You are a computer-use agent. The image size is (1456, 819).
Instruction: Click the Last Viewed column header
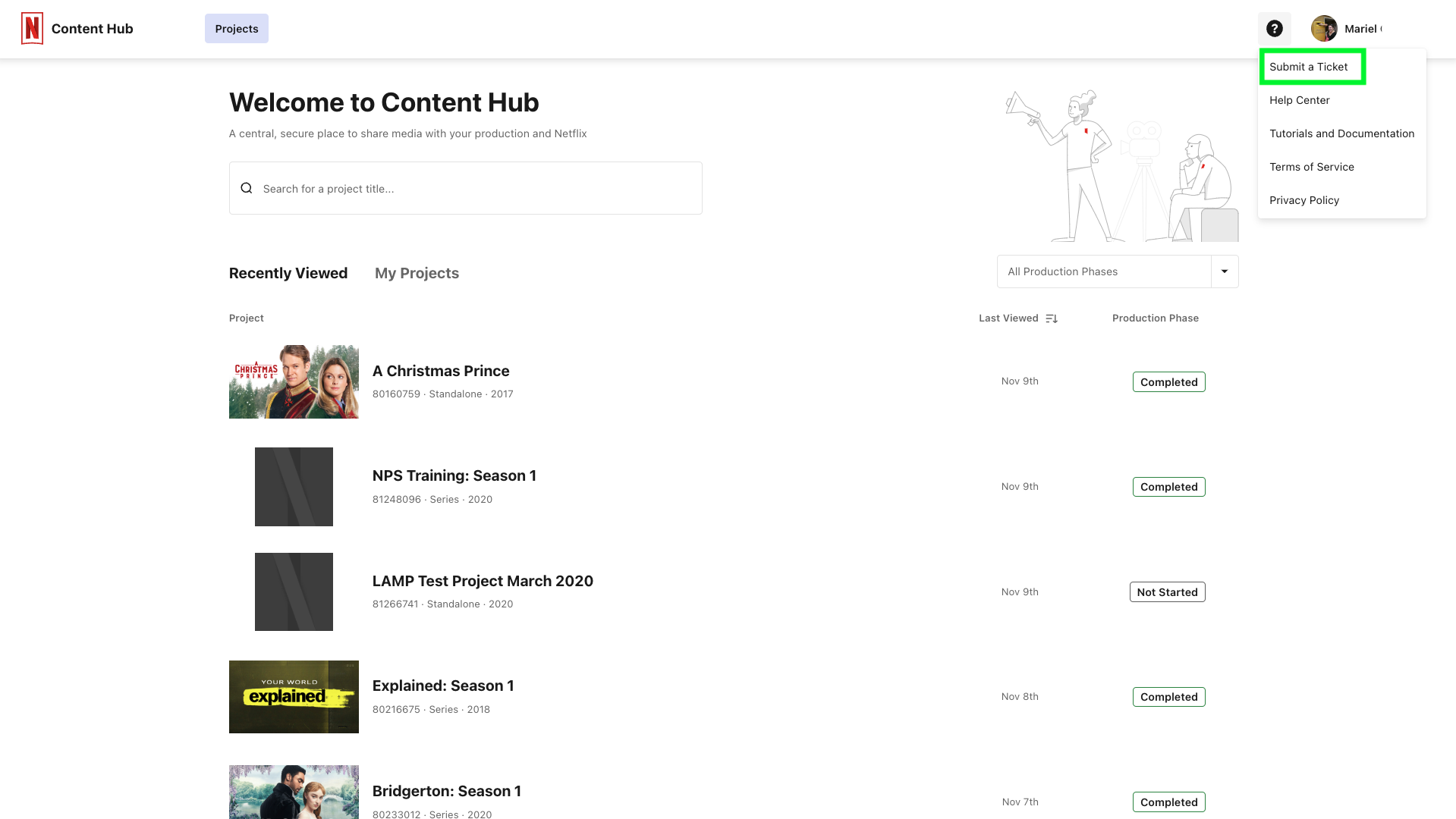[x=1008, y=318]
